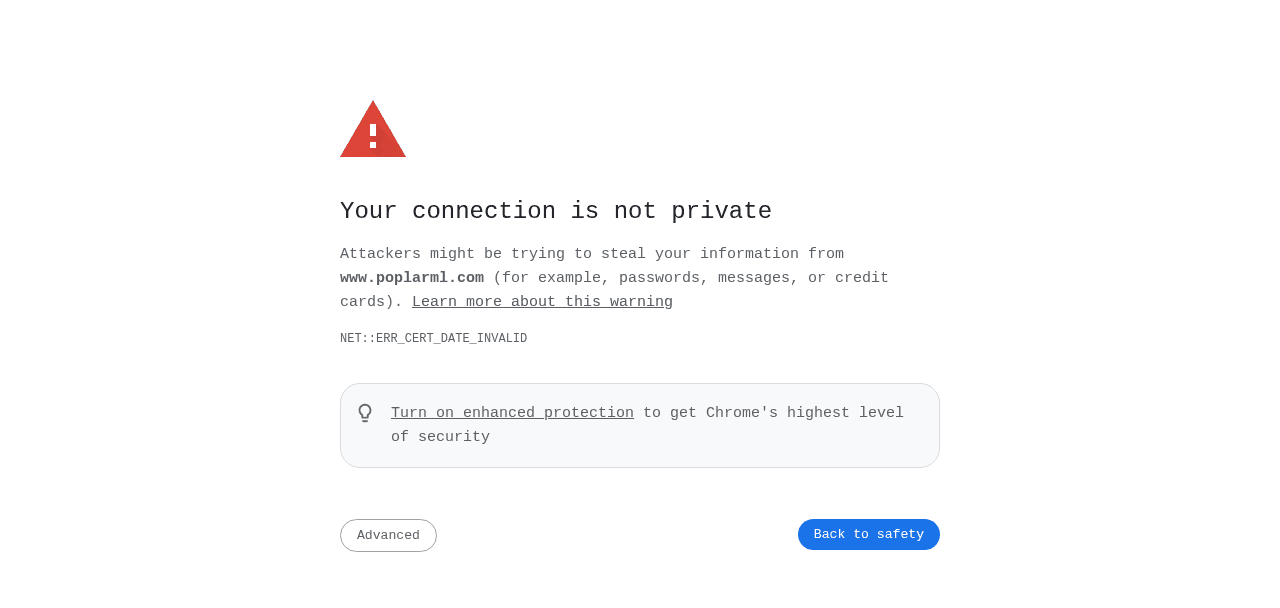
Task: Expand the Advanced options button
Action: click(x=388, y=535)
